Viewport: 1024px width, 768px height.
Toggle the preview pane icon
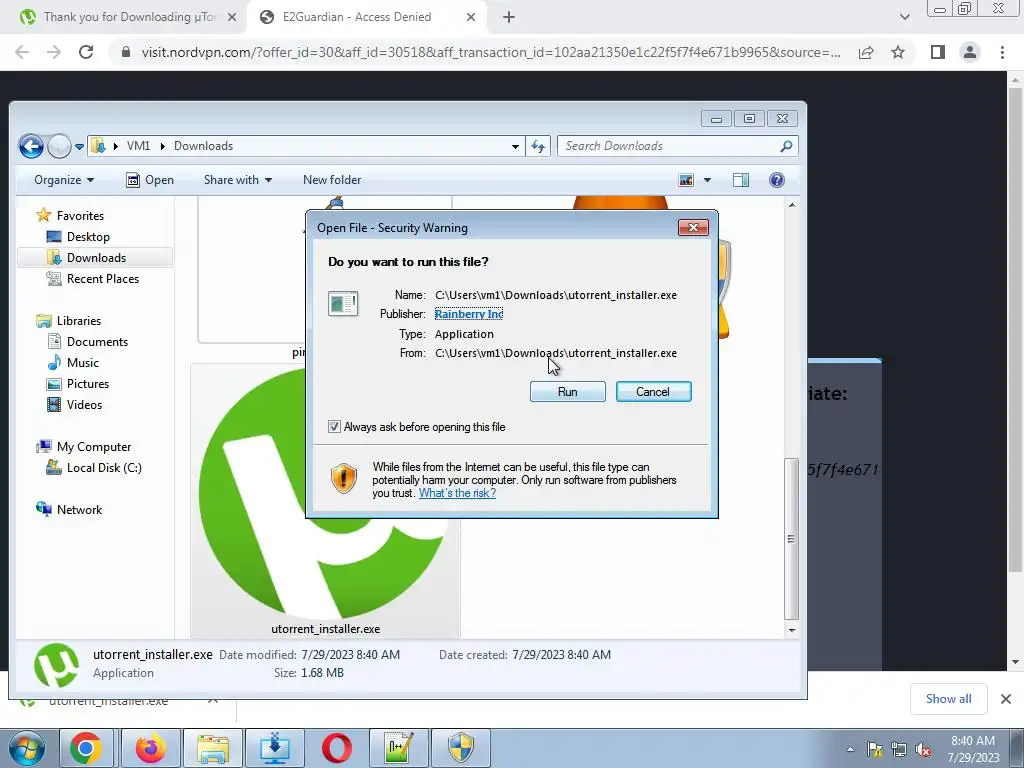click(741, 180)
